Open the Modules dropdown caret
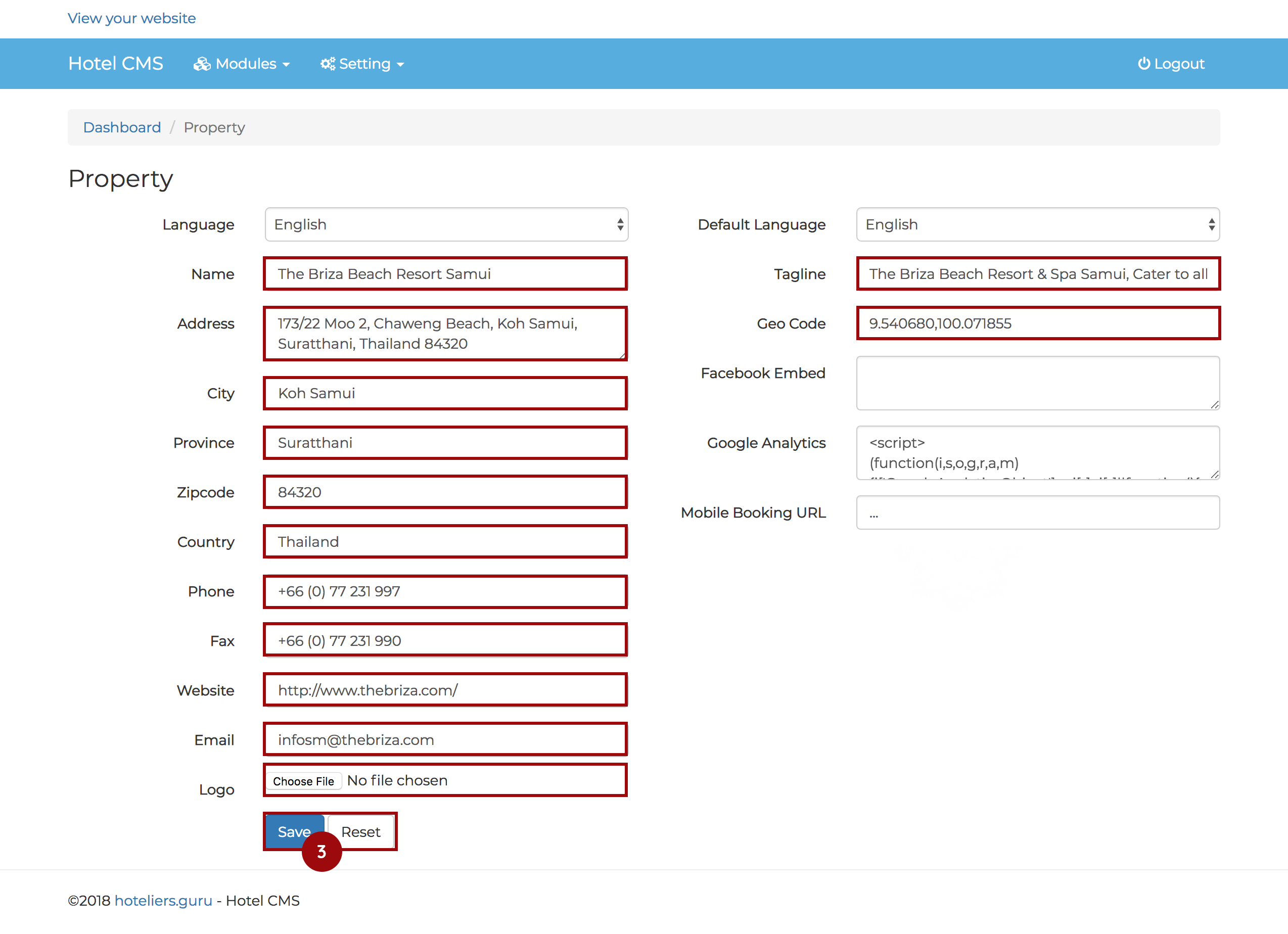This screenshot has height=934, width=1288. click(286, 65)
